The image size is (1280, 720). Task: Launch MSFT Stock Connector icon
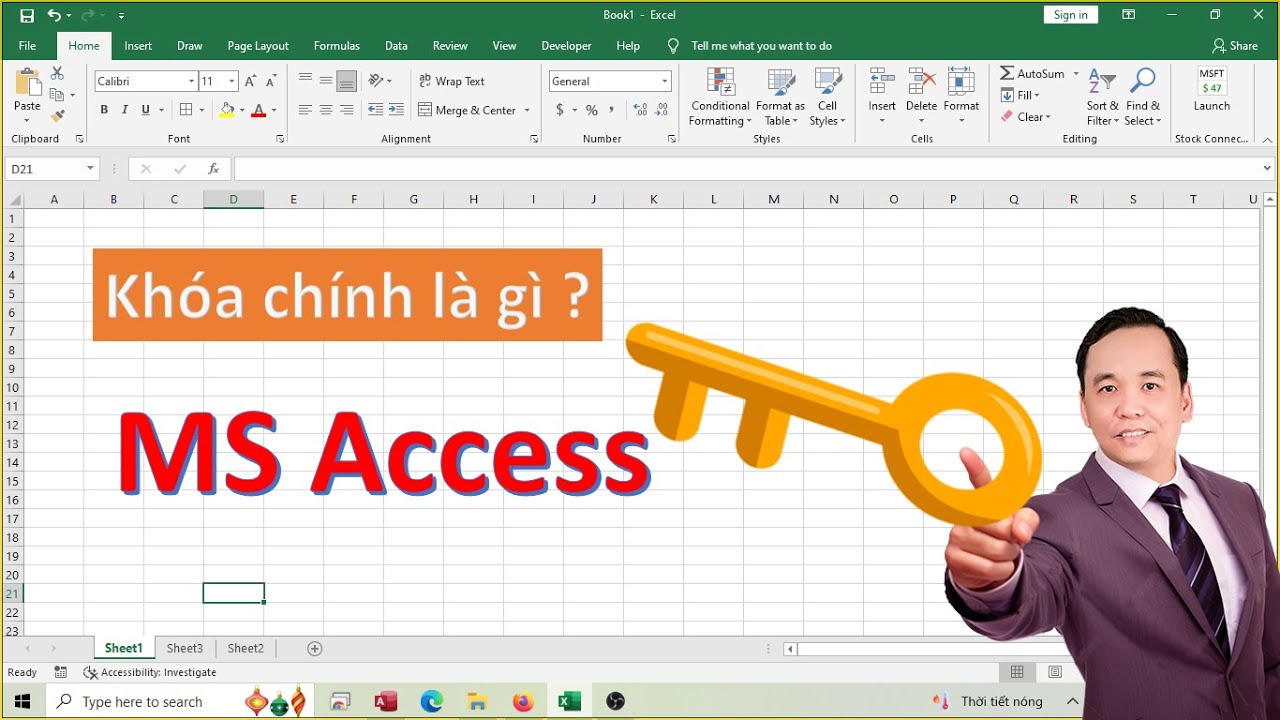(1212, 82)
